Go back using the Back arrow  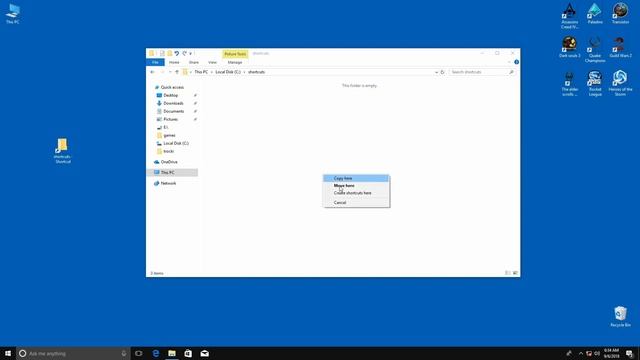(153, 72)
